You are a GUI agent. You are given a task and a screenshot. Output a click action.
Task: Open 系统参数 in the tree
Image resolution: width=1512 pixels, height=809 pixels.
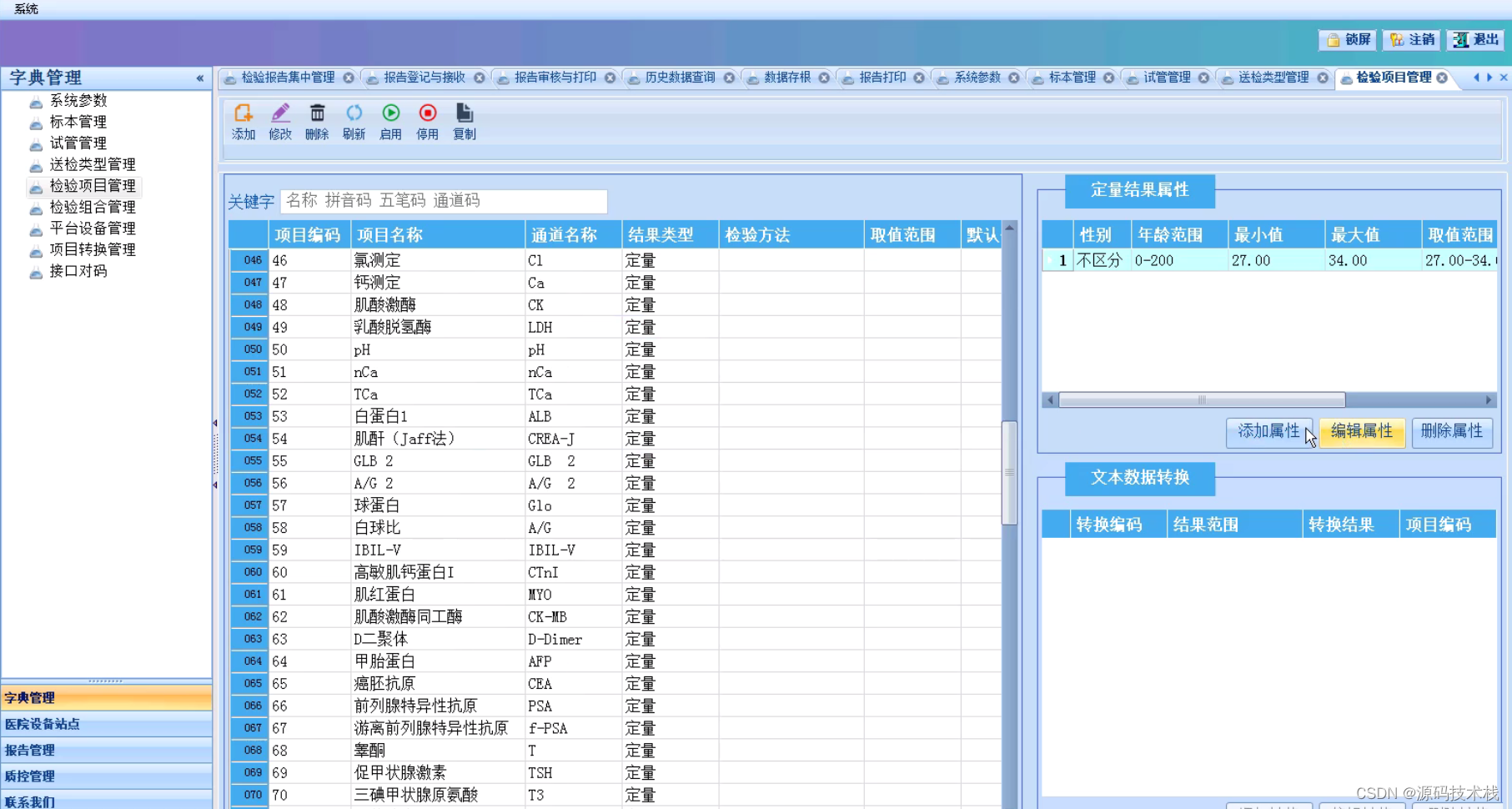pyautogui.click(x=78, y=100)
